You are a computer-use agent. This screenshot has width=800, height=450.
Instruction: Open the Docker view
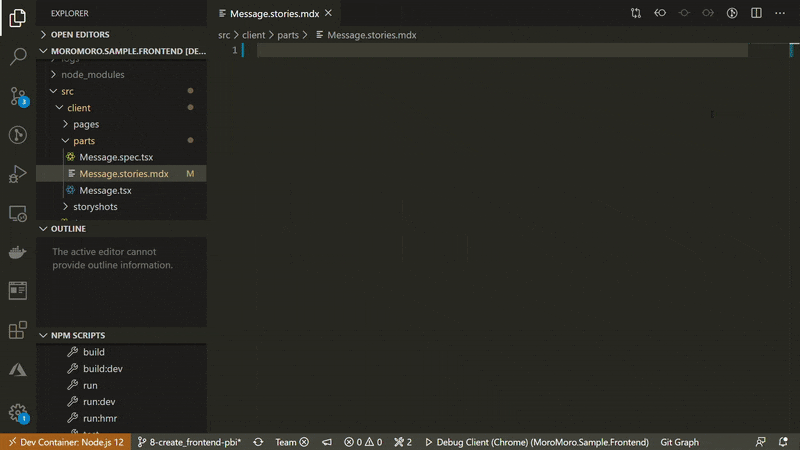click(18, 252)
